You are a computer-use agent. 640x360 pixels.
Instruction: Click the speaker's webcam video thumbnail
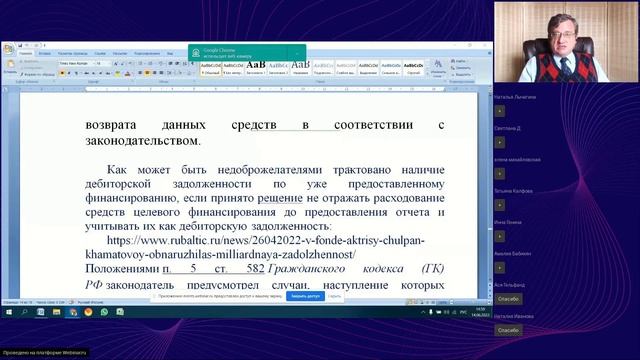(567, 42)
